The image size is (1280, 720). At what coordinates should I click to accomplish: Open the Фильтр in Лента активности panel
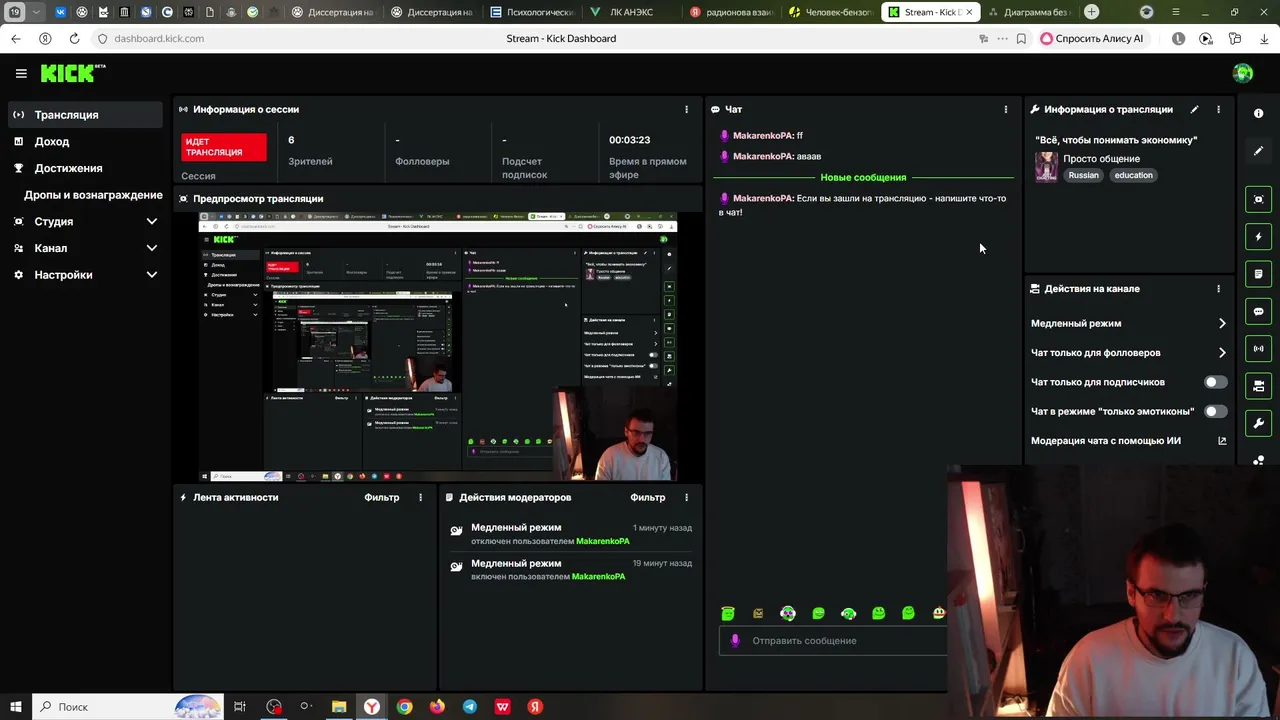382,497
